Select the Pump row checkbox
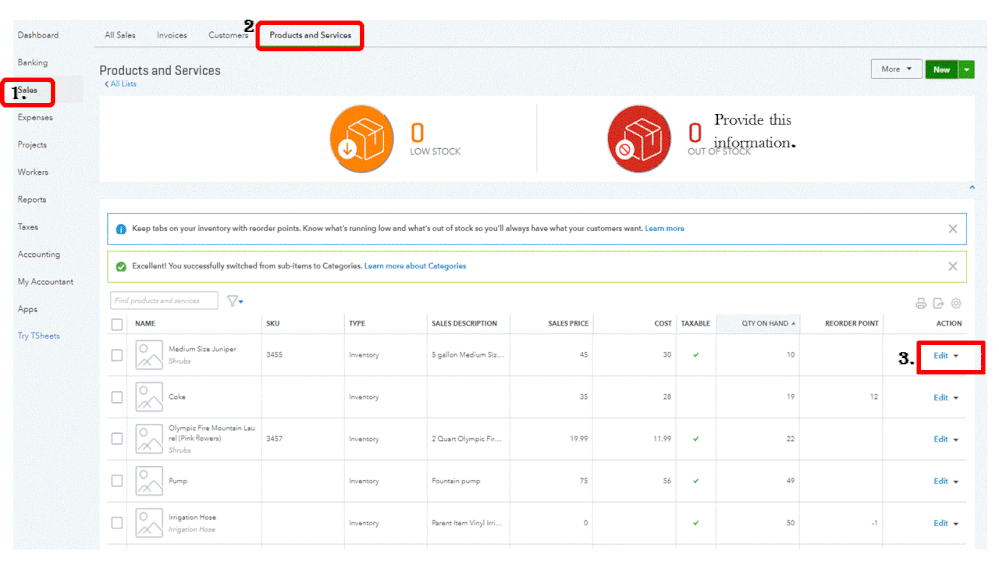 pos(117,481)
